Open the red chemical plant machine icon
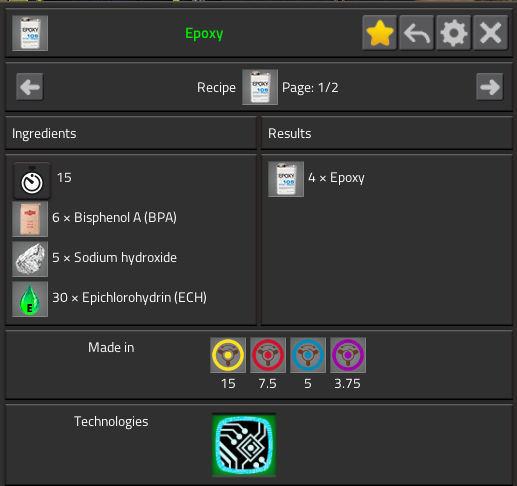The width and height of the screenshot is (517, 486). 268,355
